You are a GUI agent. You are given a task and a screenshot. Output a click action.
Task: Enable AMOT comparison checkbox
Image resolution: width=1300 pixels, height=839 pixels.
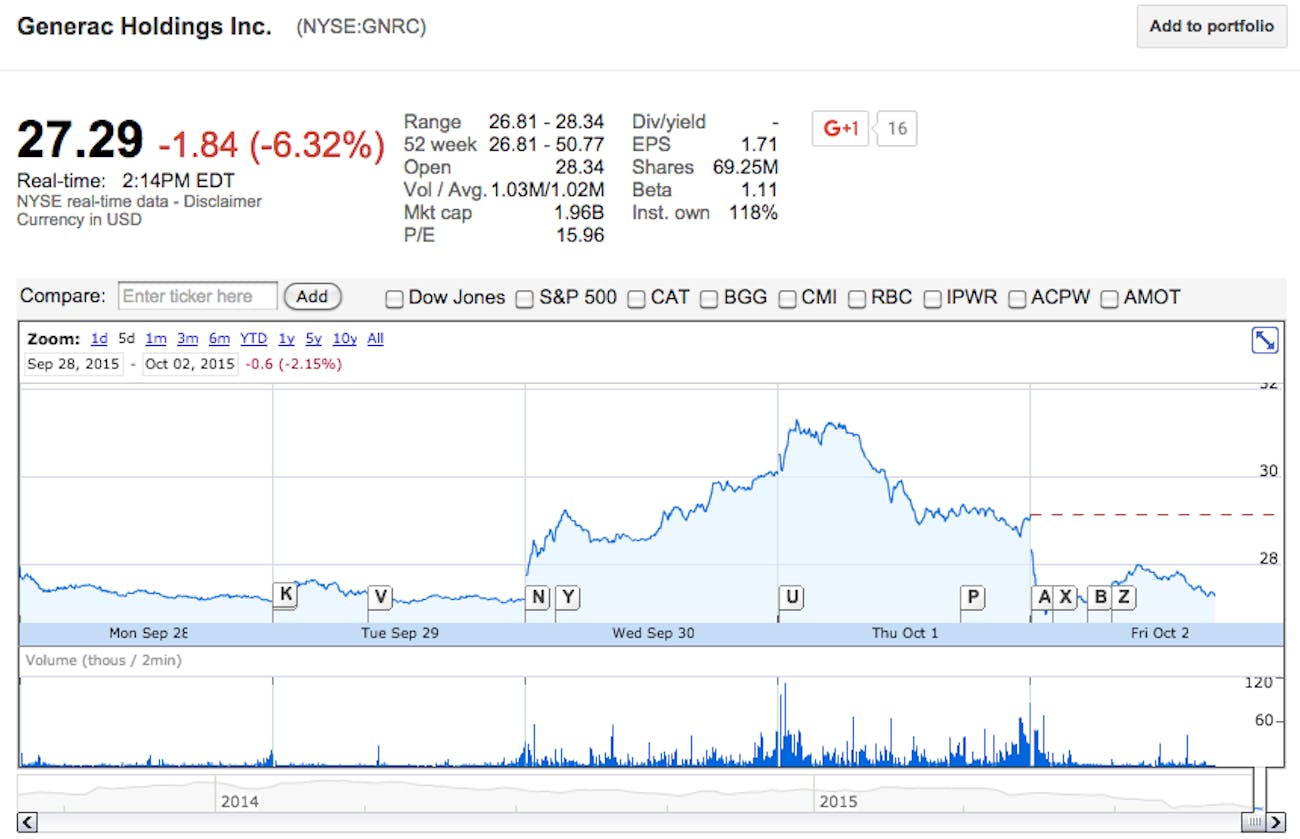(1109, 298)
